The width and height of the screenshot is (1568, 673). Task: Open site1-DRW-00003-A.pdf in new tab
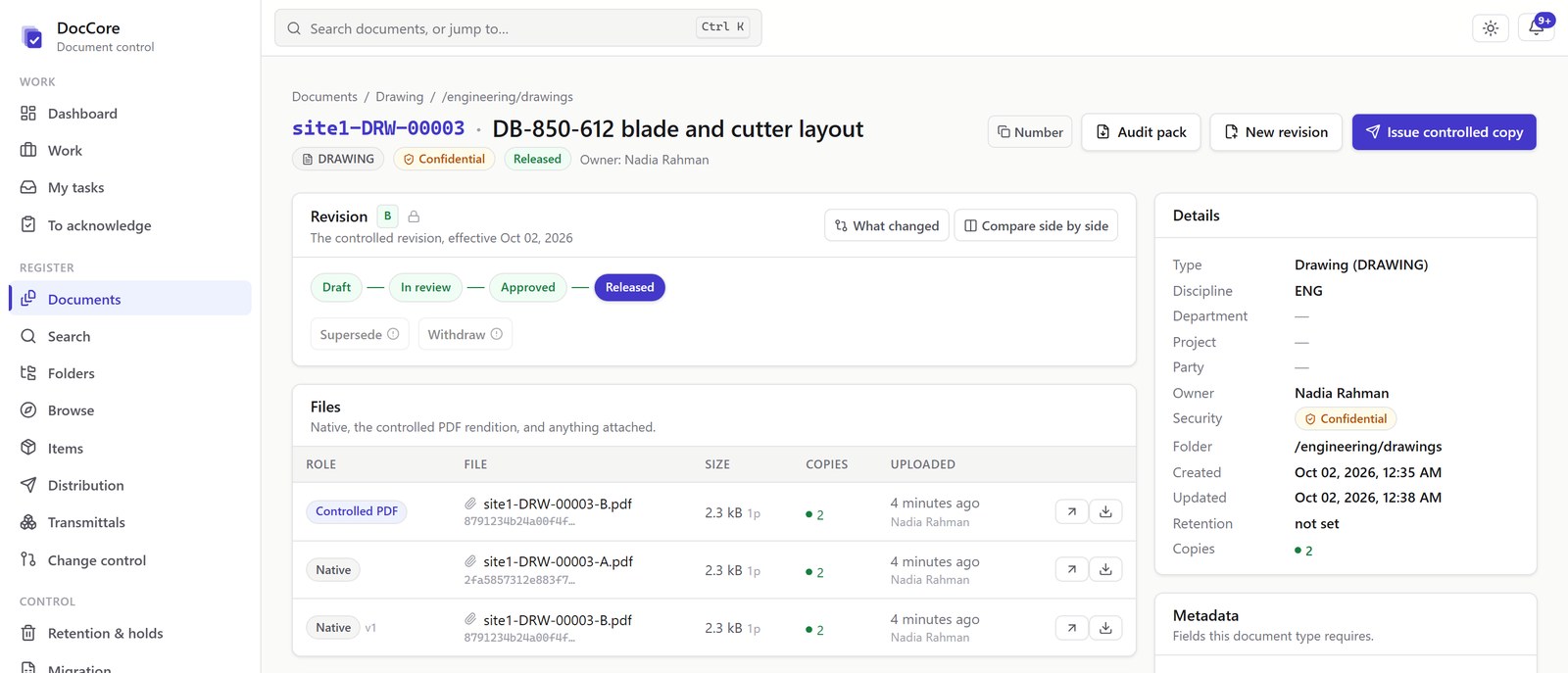(1072, 569)
